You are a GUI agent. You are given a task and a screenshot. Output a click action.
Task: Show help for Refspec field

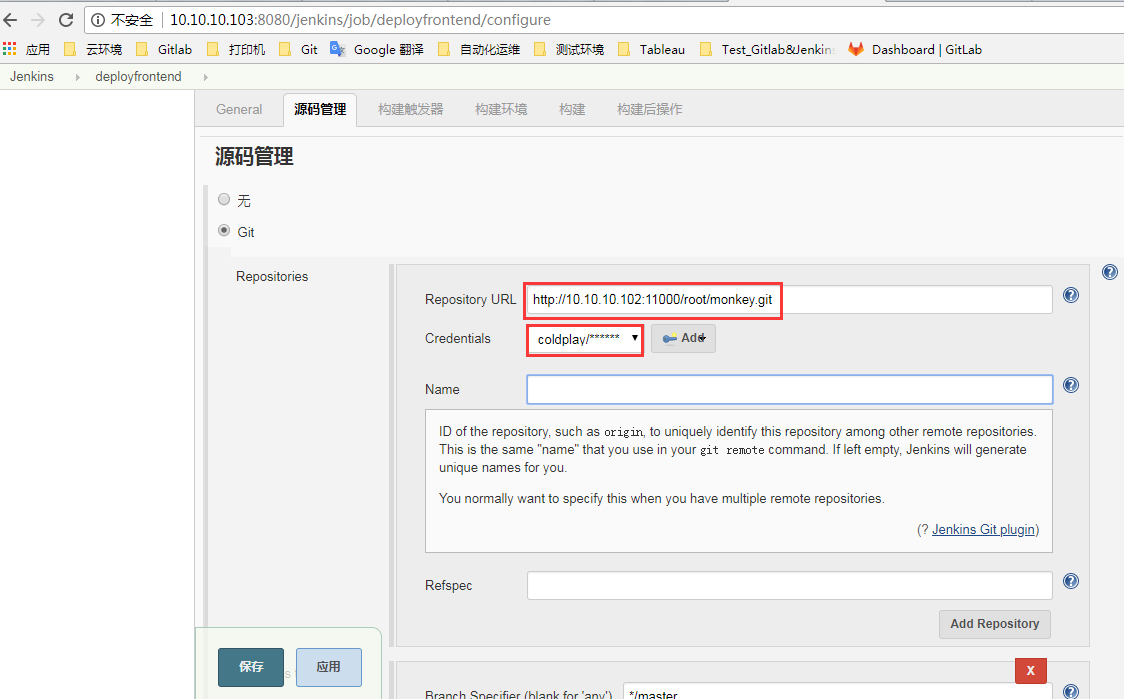(x=1071, y=581)
